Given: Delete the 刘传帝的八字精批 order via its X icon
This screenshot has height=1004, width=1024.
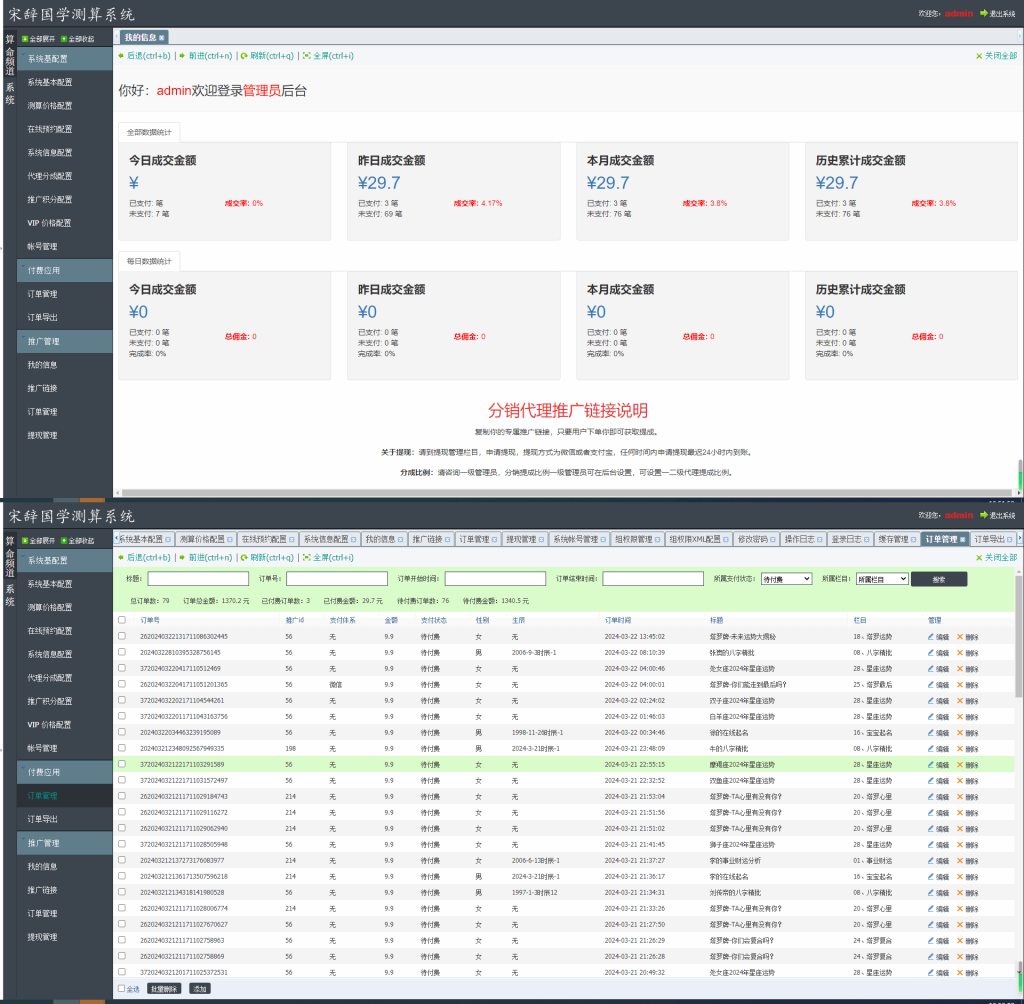Looking at the screenshot, I should pyautogui.click(x=960, y=892).
